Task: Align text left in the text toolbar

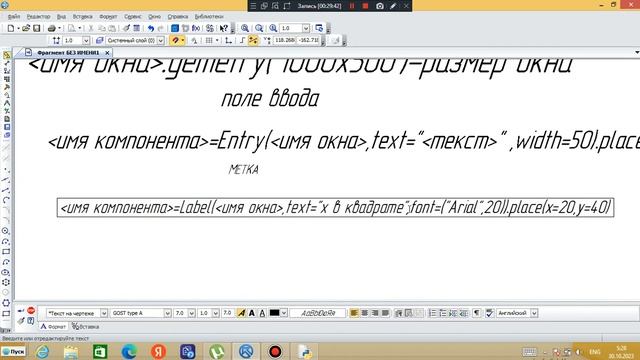Action: tap(354, 313)
